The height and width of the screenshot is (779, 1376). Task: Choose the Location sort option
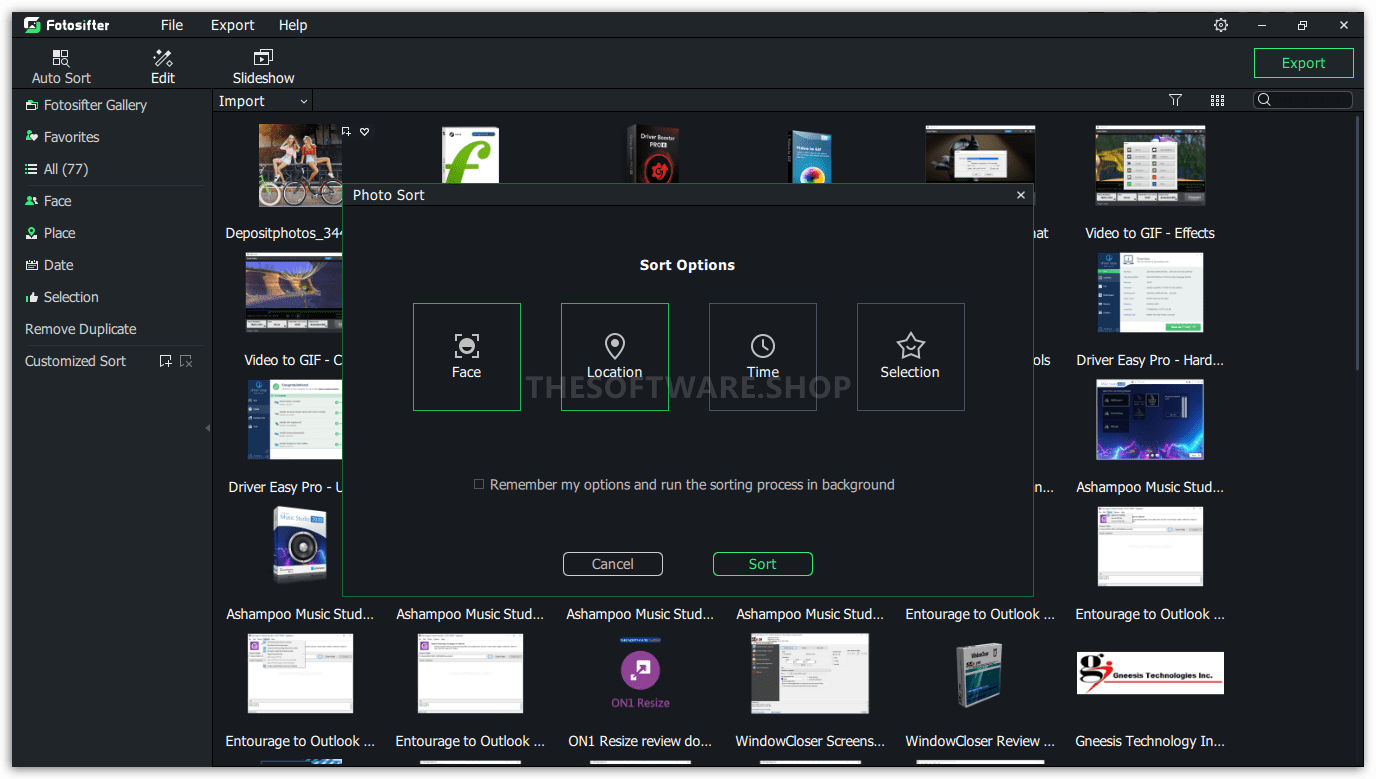point(615,356)
